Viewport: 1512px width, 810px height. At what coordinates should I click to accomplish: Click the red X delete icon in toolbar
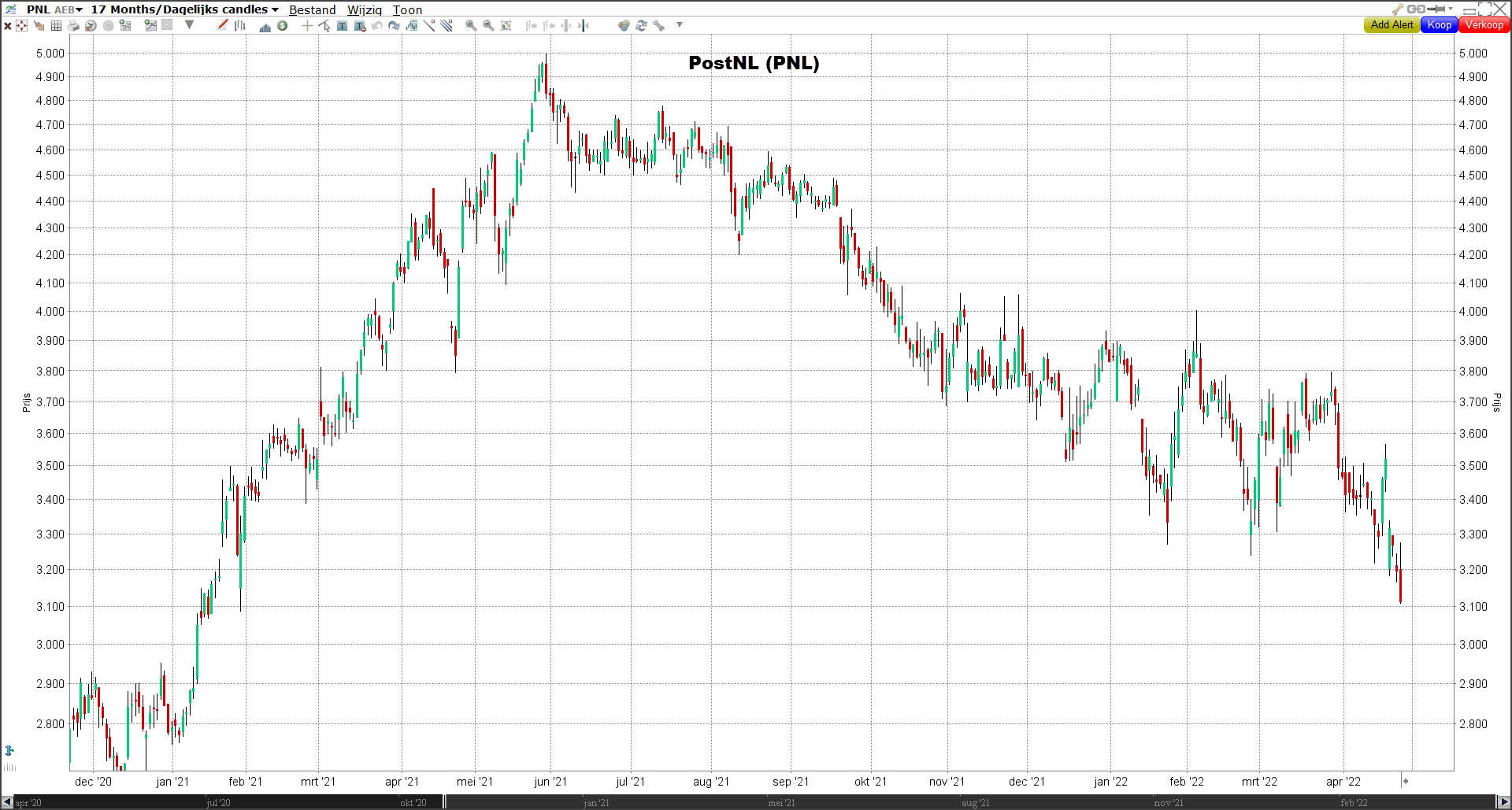(x=8, y=25)
